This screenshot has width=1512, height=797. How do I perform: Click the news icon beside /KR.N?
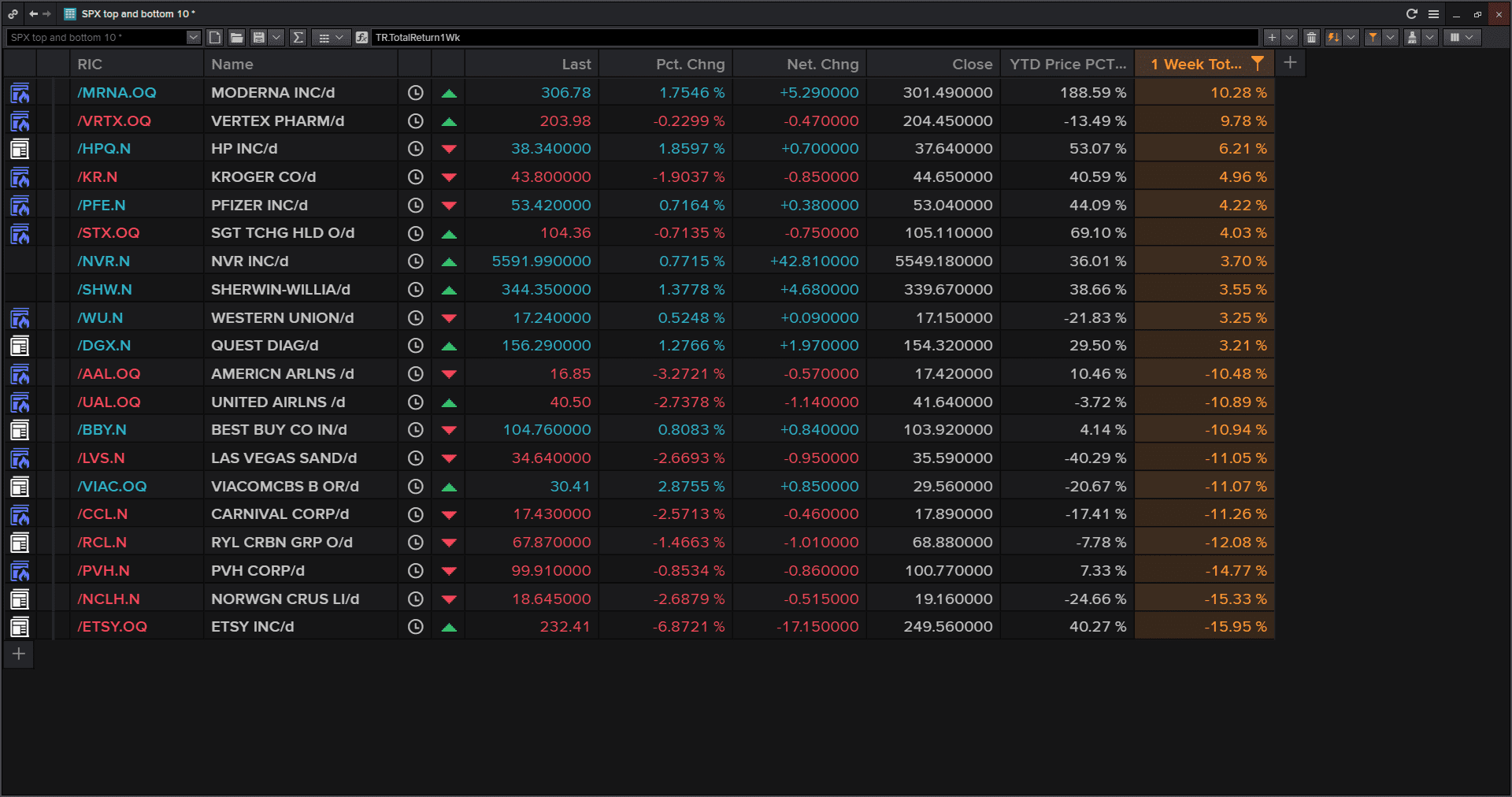coord(20,177)
